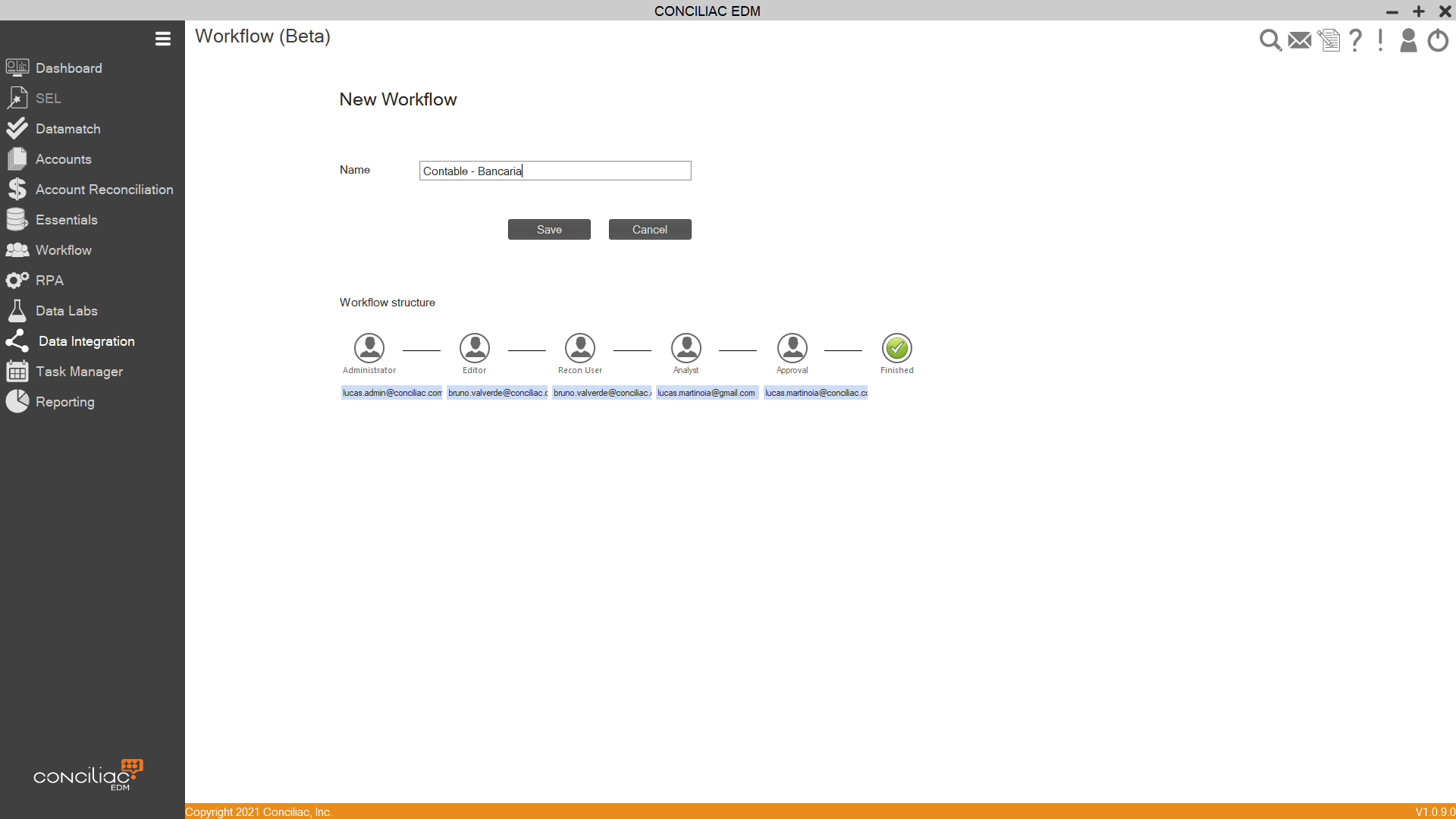Select the Recon User step avatar
Screen dimensions: 1456x819
coord(580,348)
